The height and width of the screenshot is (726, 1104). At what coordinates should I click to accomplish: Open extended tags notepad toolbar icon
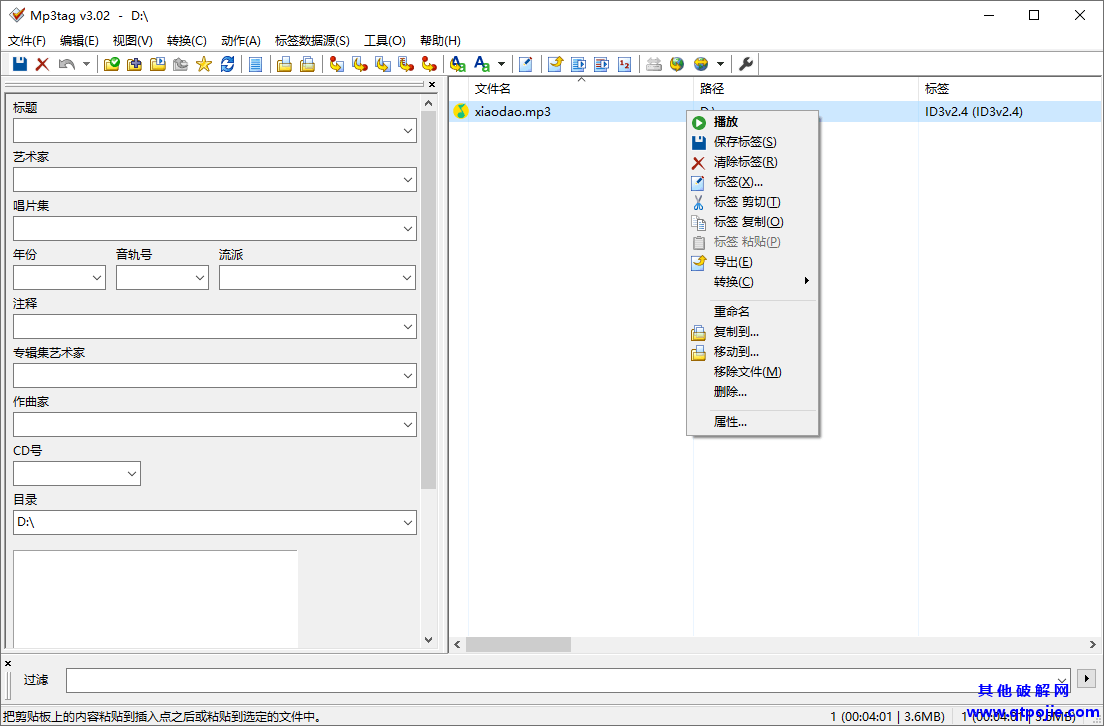[x=525, y=64]
